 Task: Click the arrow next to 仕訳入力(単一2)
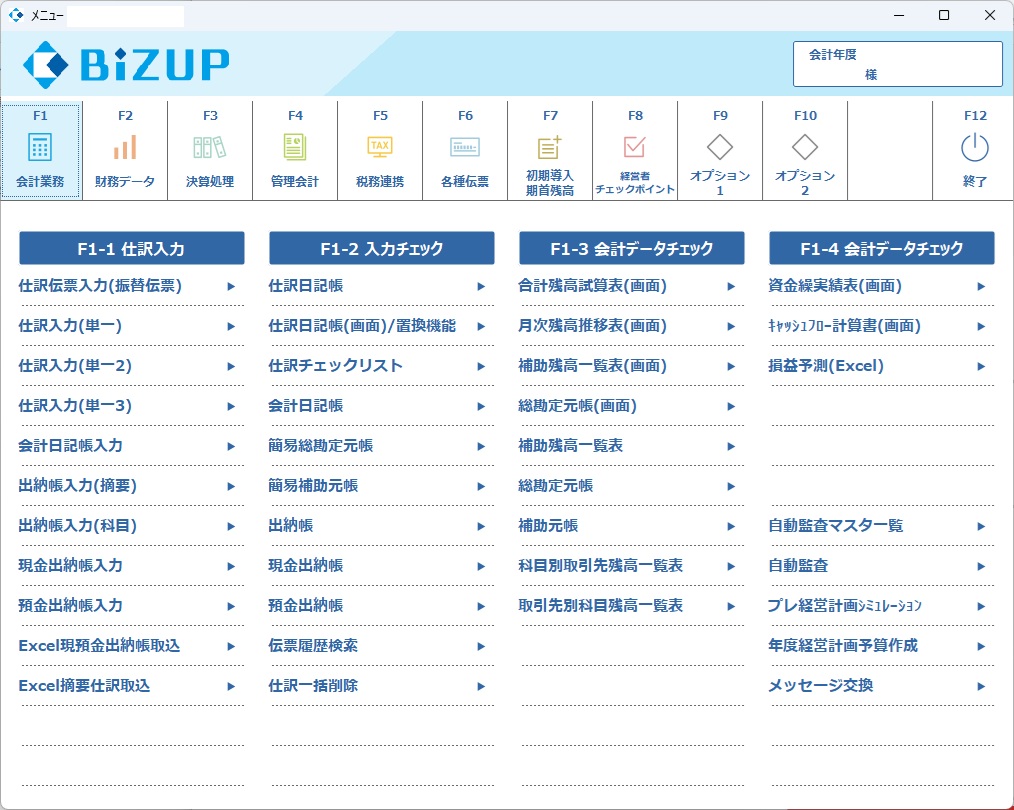(x=231, y=367)
